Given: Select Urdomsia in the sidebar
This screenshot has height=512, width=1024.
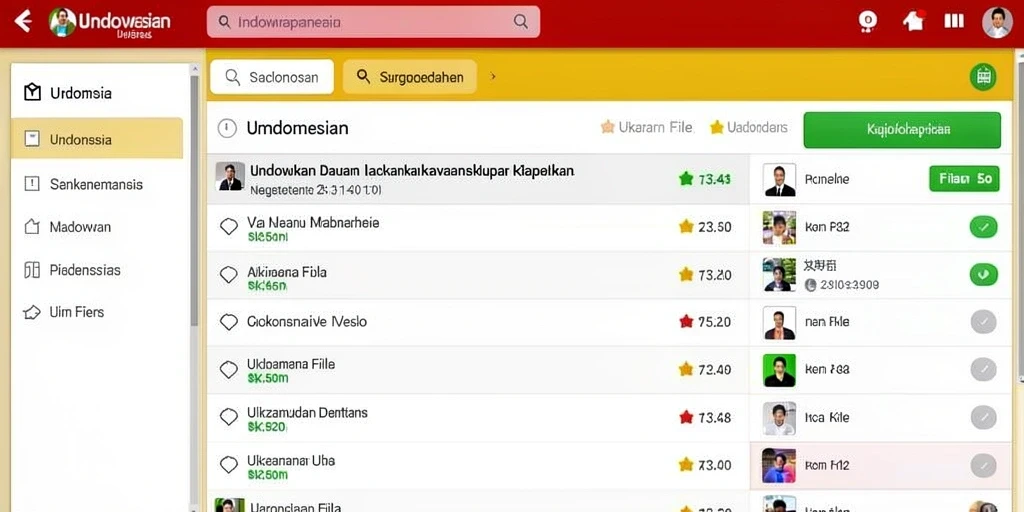Looking at the screenshot, I should 97,93.
